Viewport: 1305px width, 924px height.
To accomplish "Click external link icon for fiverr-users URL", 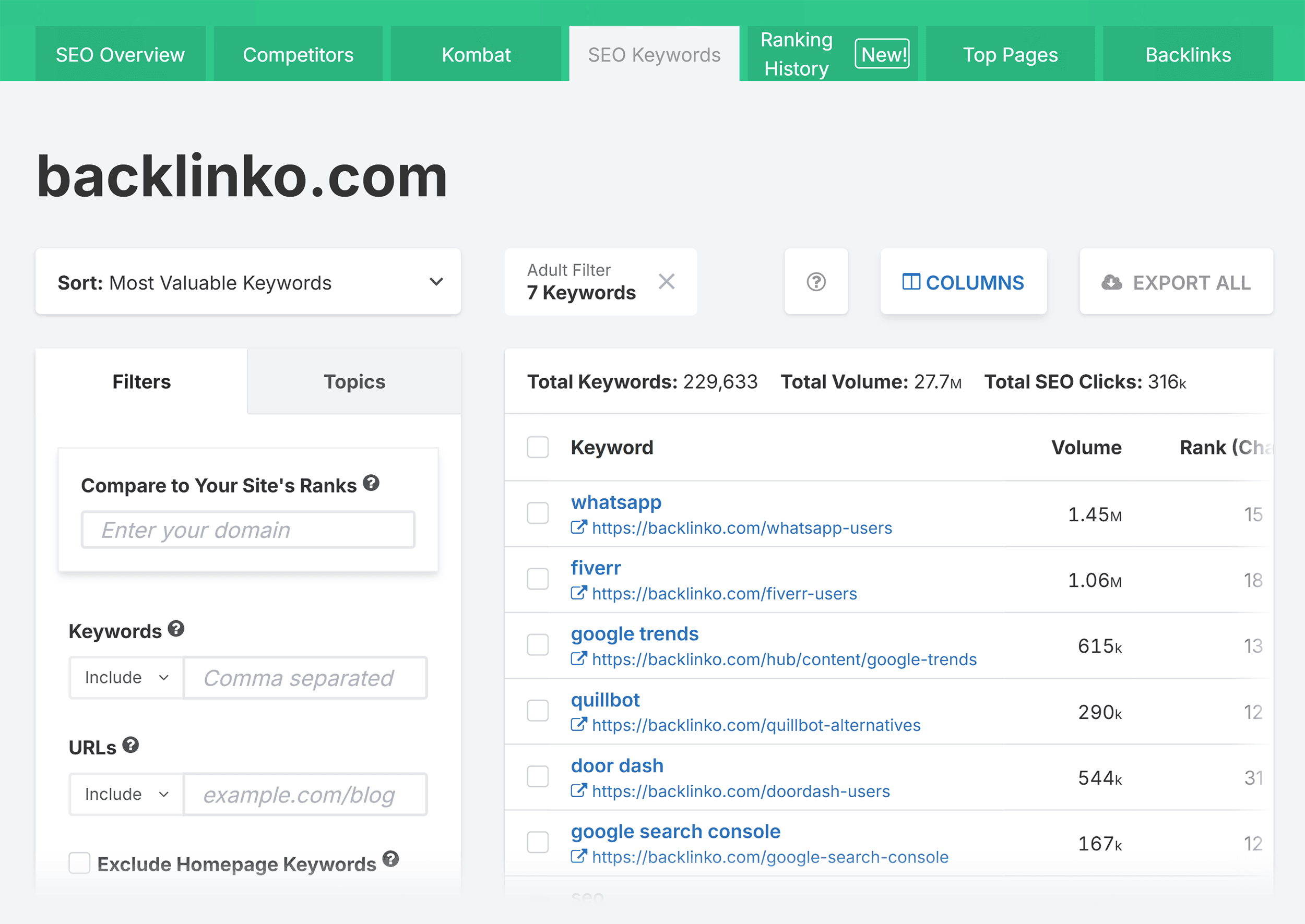I will [578, 593].
